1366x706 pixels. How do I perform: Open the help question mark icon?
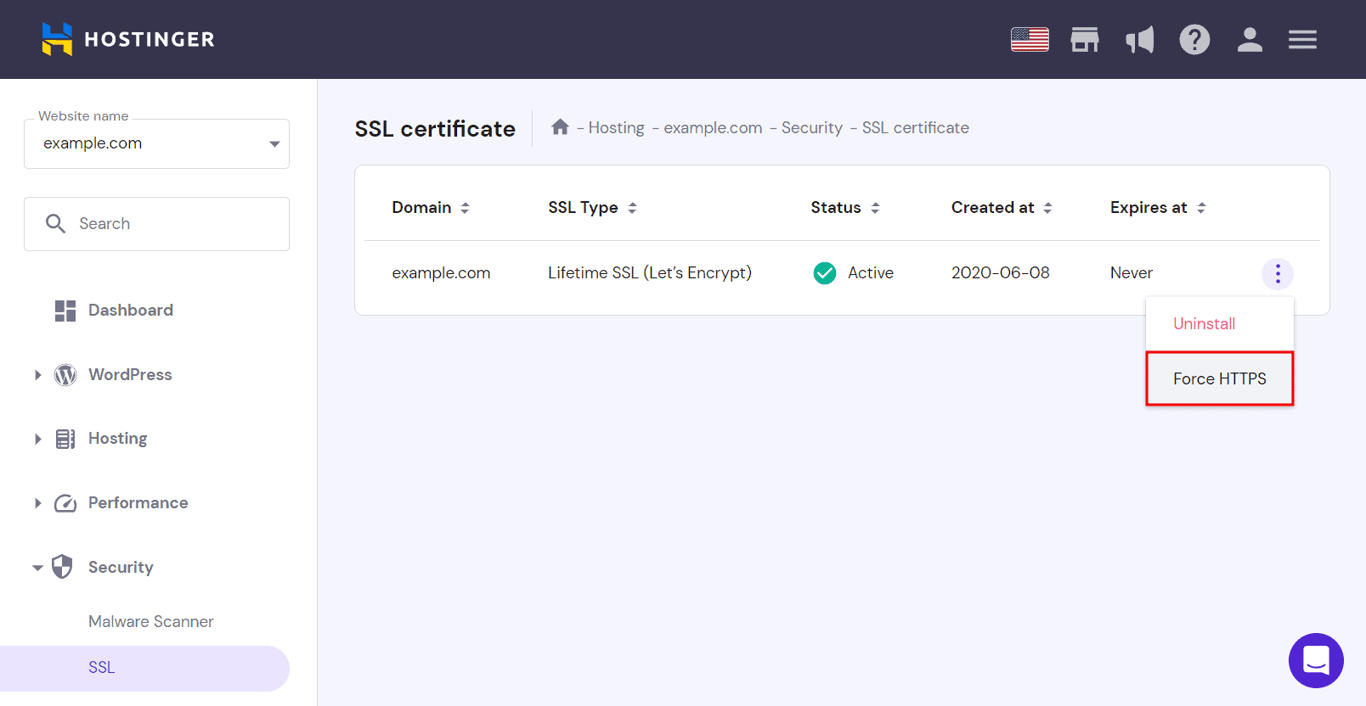(1194, 39)
